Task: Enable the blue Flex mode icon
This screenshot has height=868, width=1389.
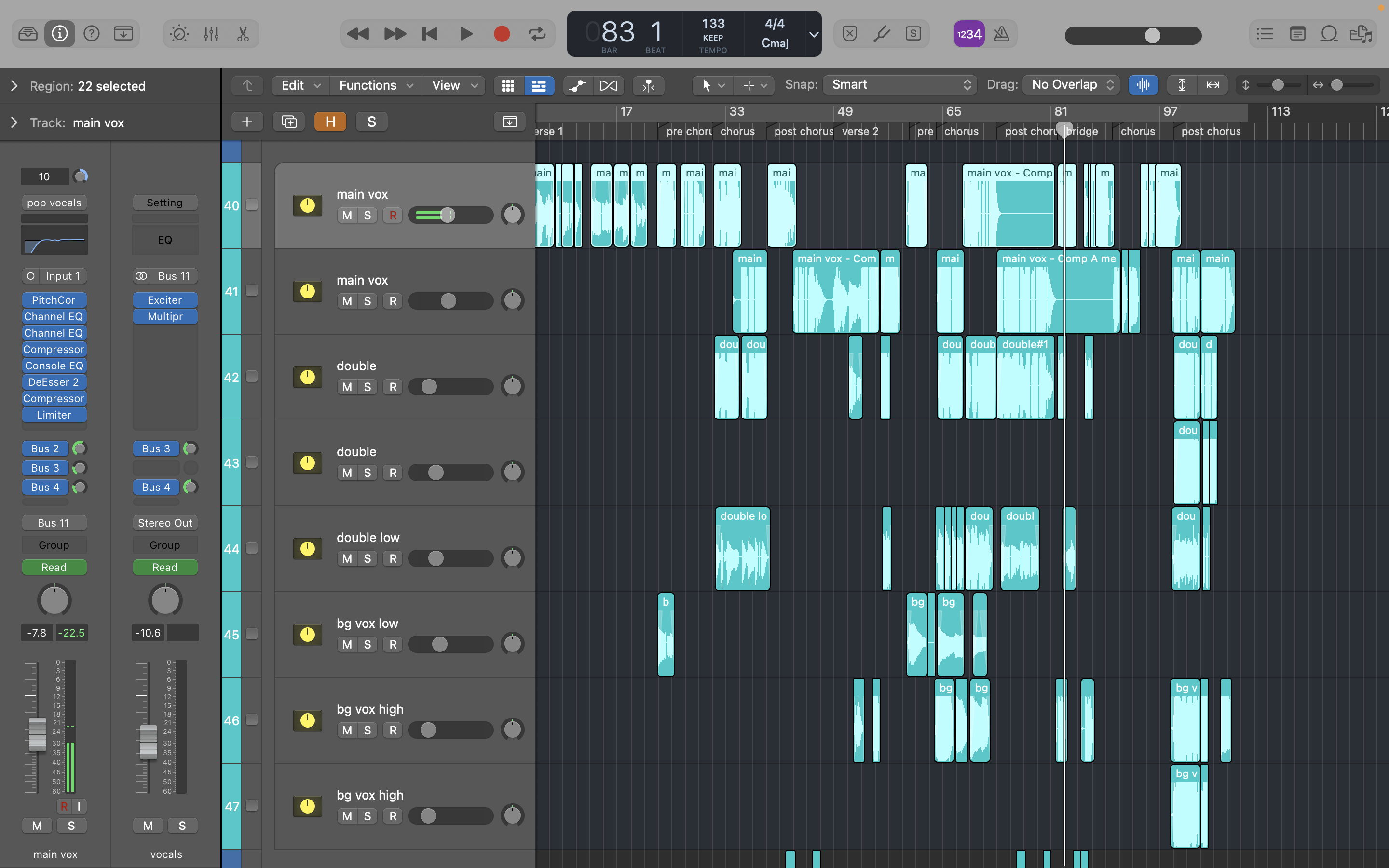Action: 1144,84
